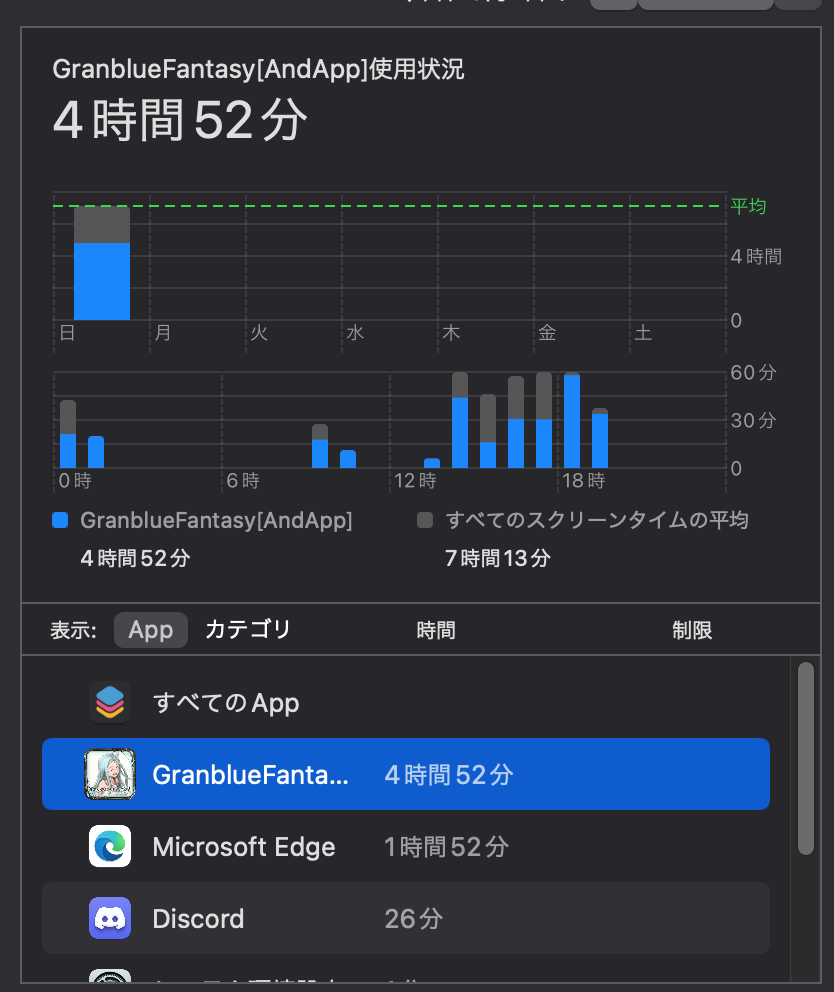Click the 火 day label on weekly chart
Viewport: 834px width, 992px height.
tap(259, 333)
